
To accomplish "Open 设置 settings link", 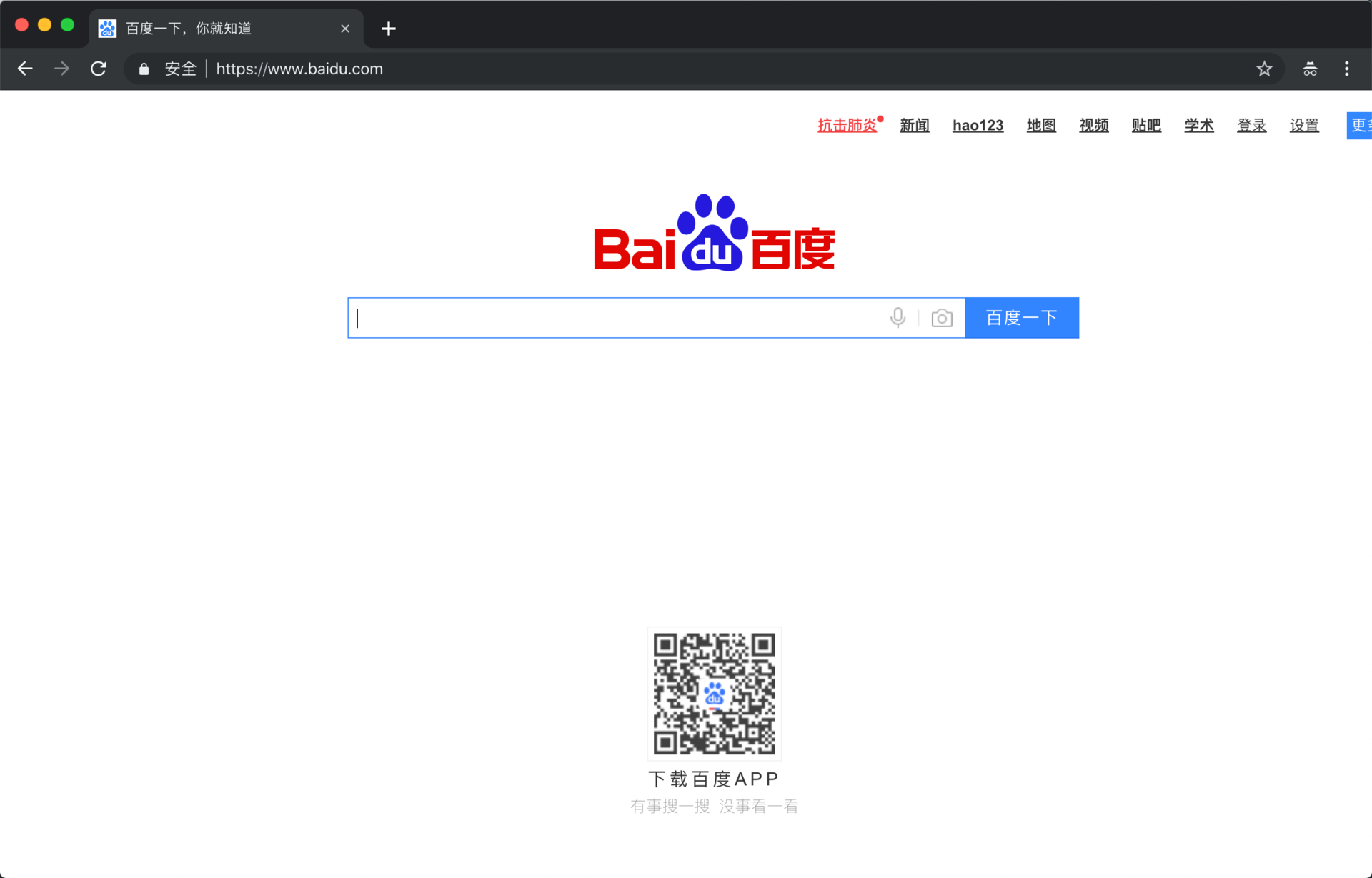I will point(1303,125).
